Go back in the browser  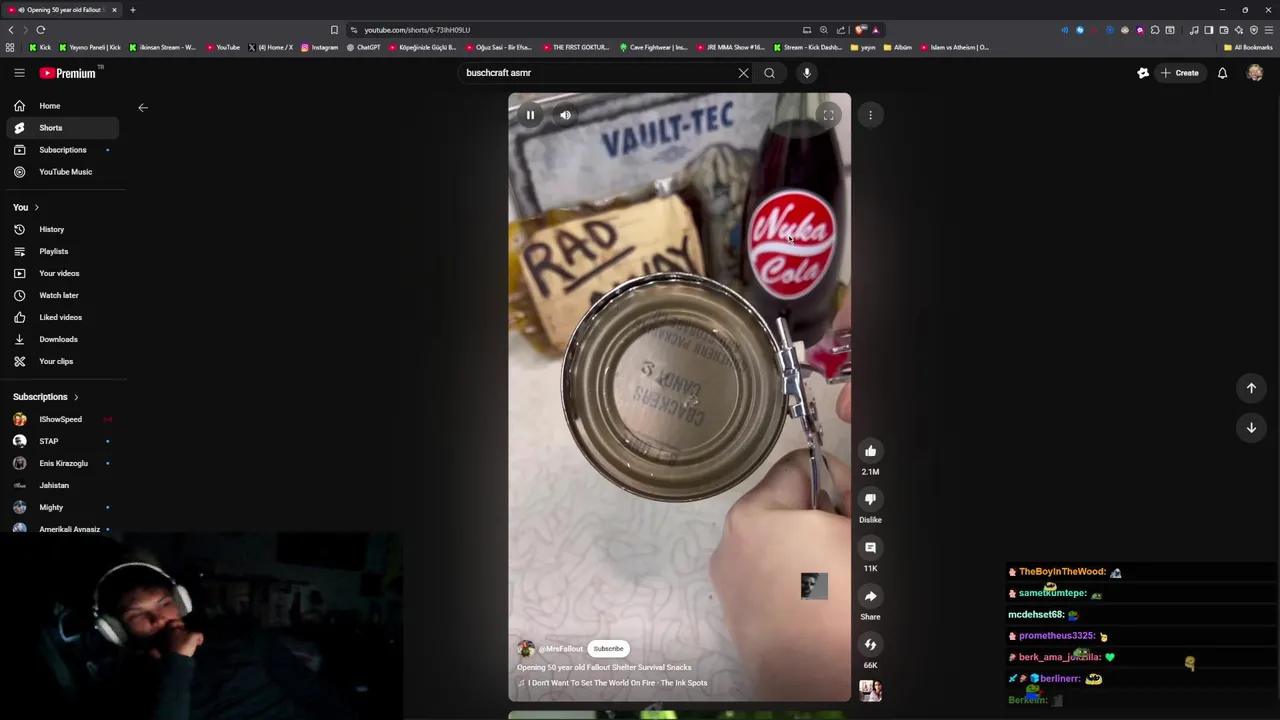(x=11, y=30)
